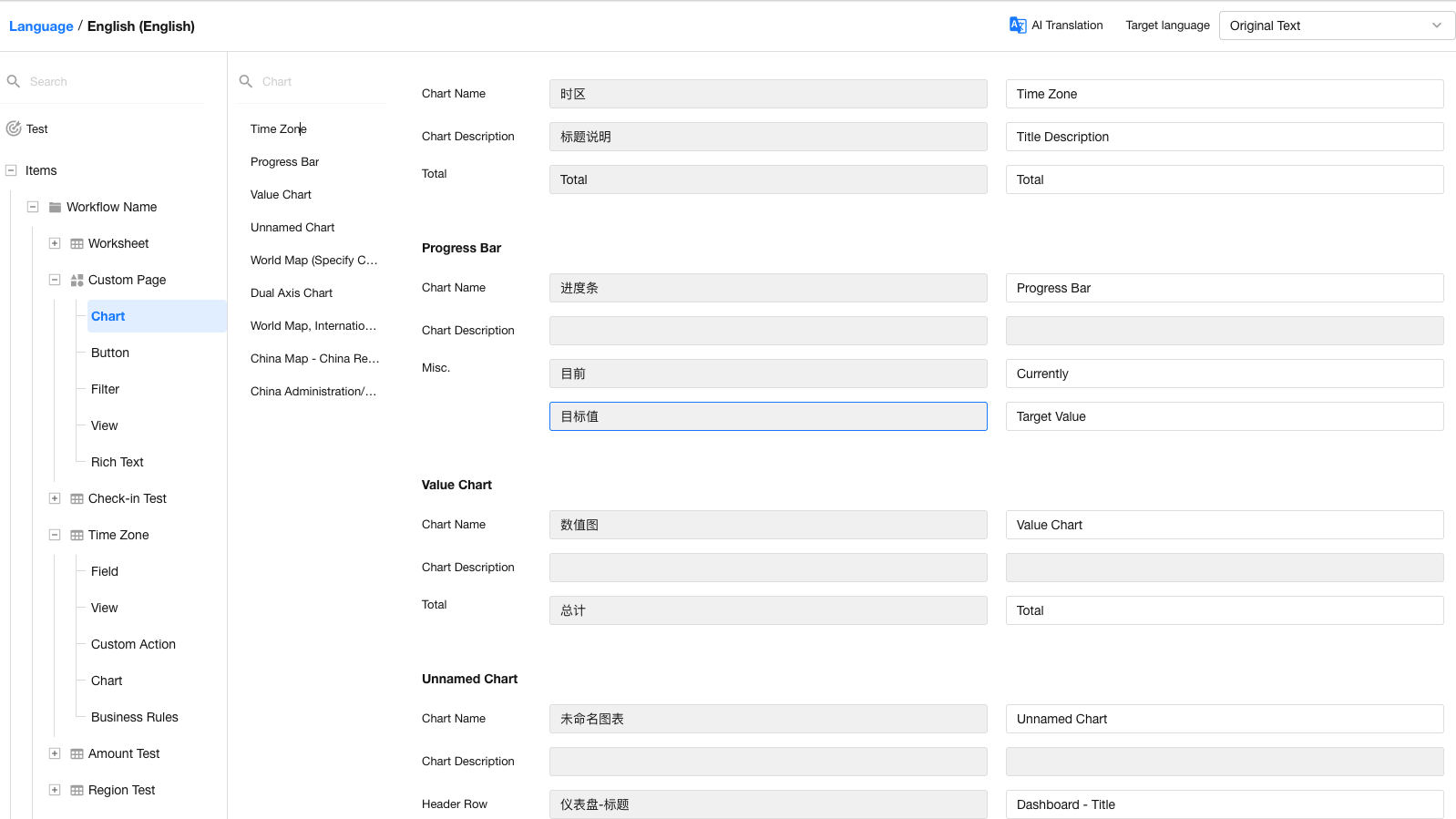Open the Target language dropdown
This screenshot has height=819, width=1456.
[1336, 26]
